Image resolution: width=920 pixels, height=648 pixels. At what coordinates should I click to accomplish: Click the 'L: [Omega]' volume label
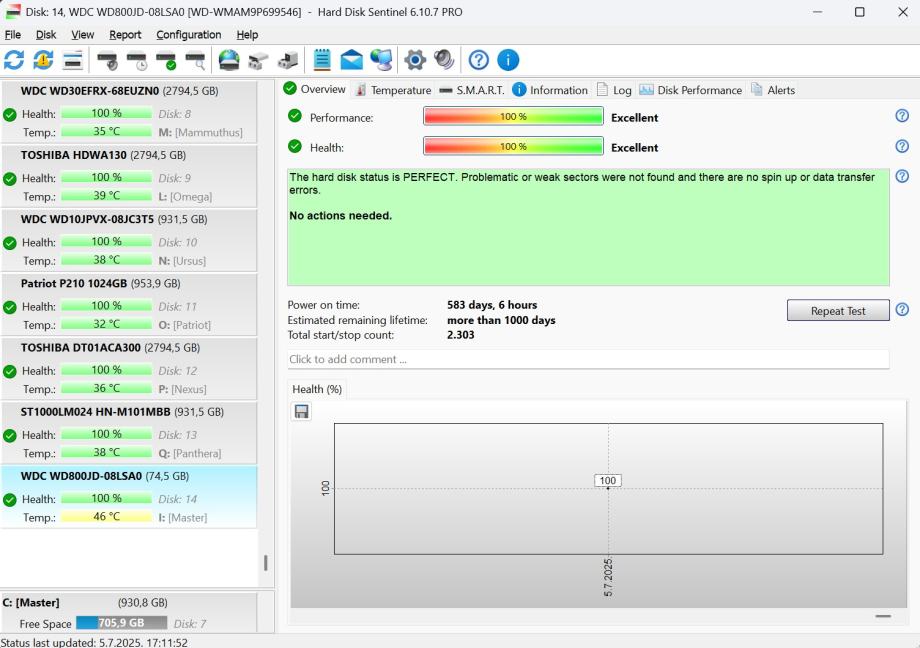[185, 197]
